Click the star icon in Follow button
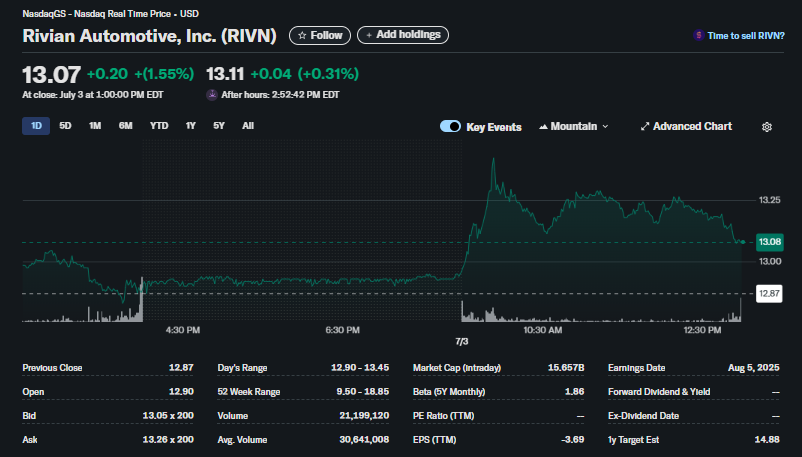 [302, 35]
